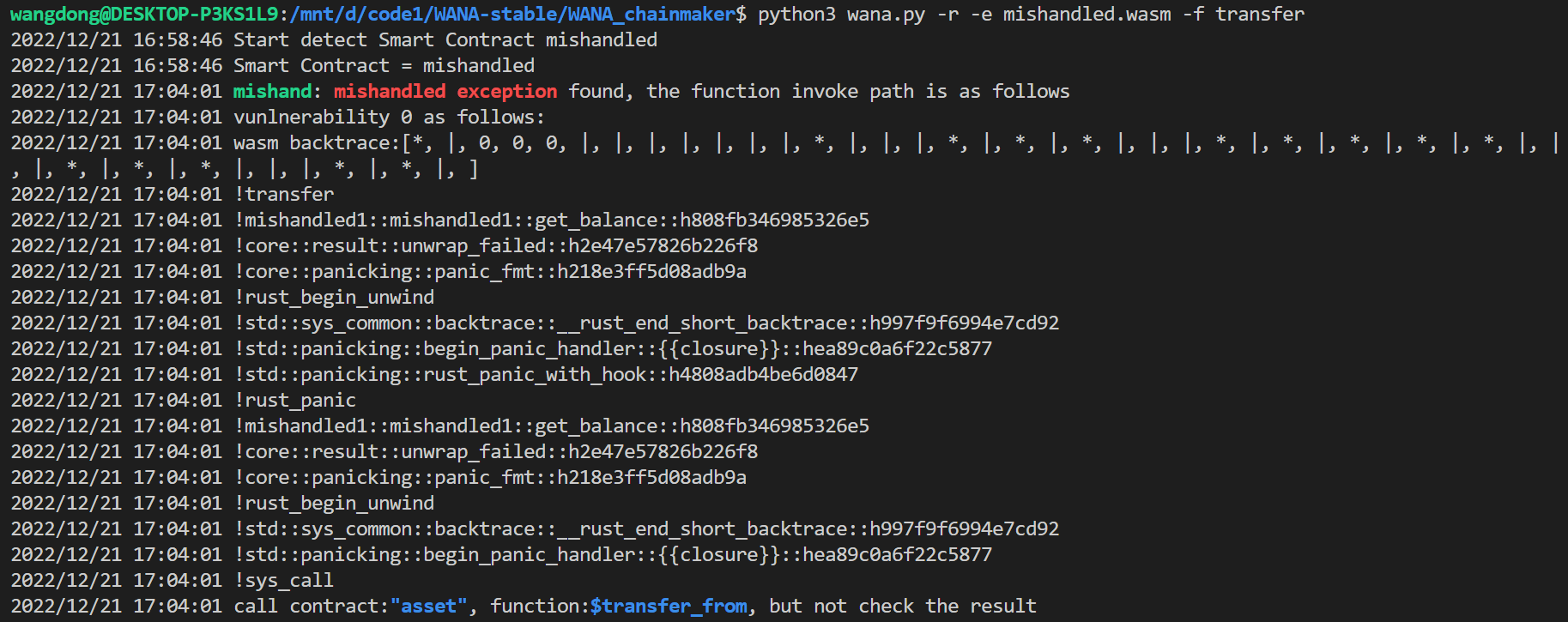Click "but not check the result" text
1568x622 pixels.
point(902,607)
